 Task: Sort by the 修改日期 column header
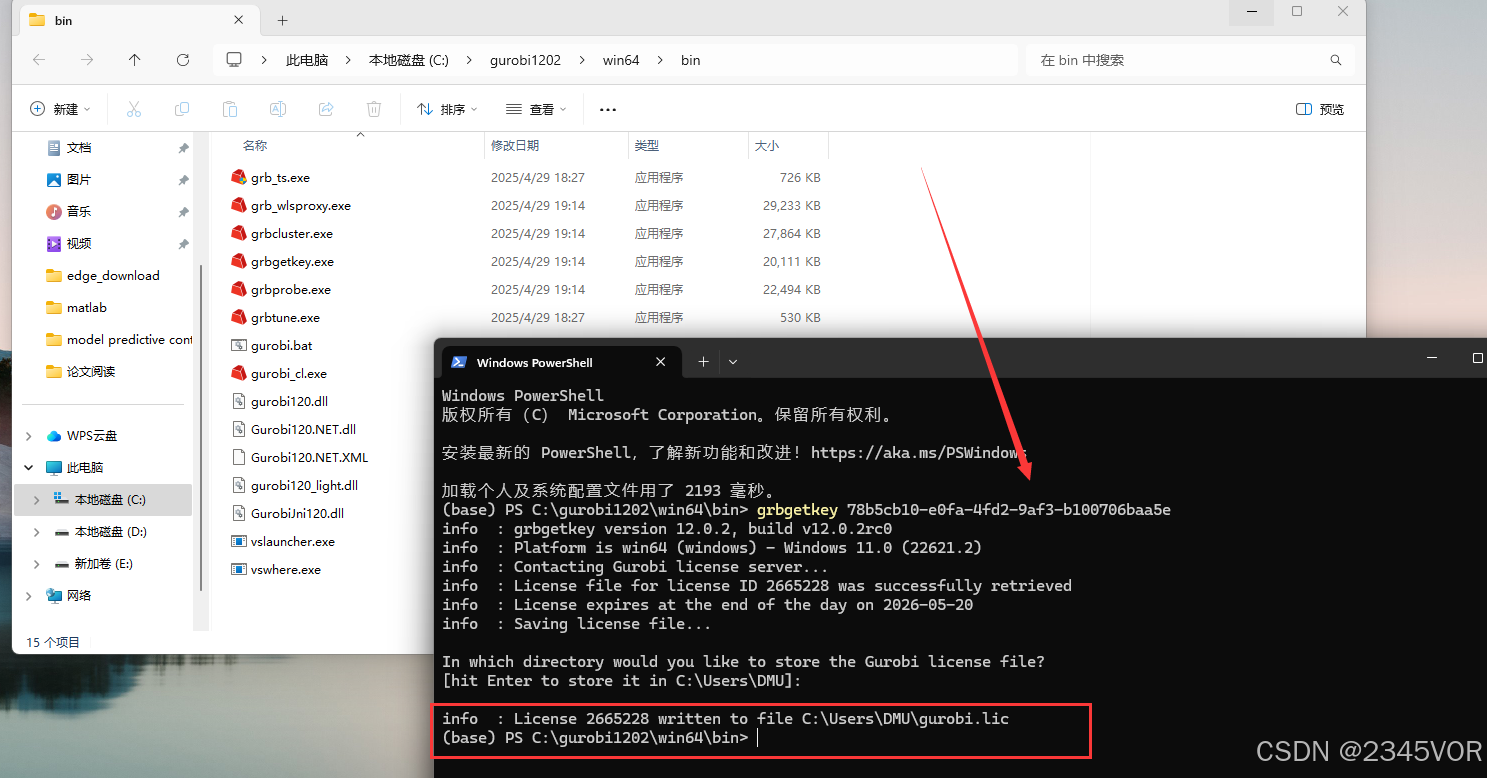point(515,146)
